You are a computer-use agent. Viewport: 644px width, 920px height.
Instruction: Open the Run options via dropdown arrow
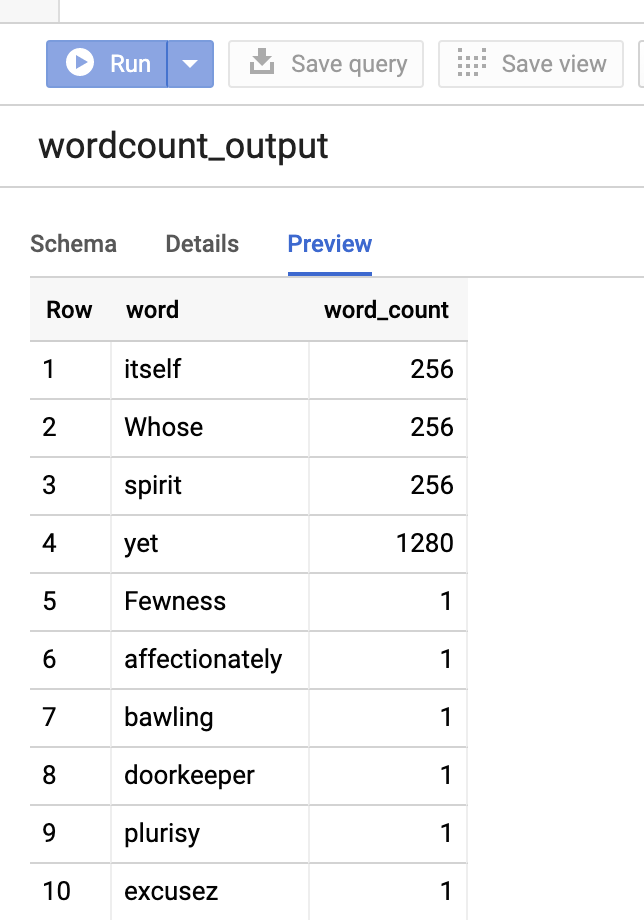[190, 63]
